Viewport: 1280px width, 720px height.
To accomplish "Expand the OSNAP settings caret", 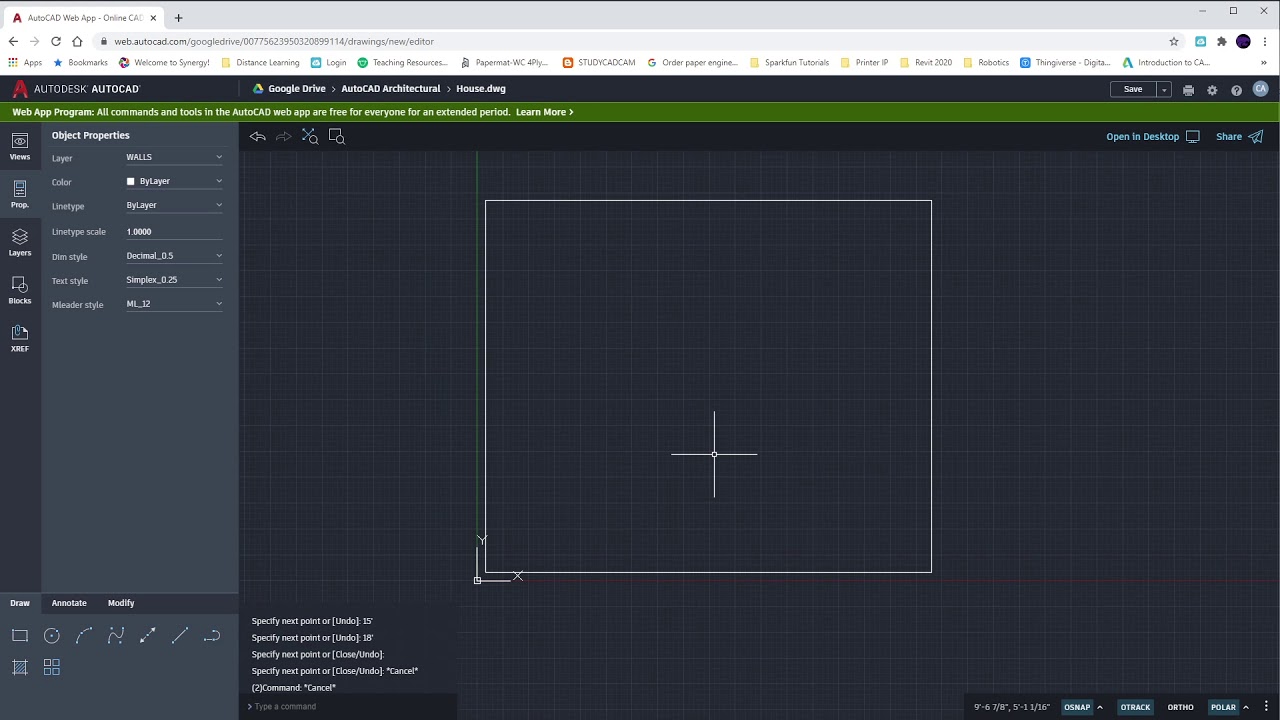I will (x=1100, y=707).
